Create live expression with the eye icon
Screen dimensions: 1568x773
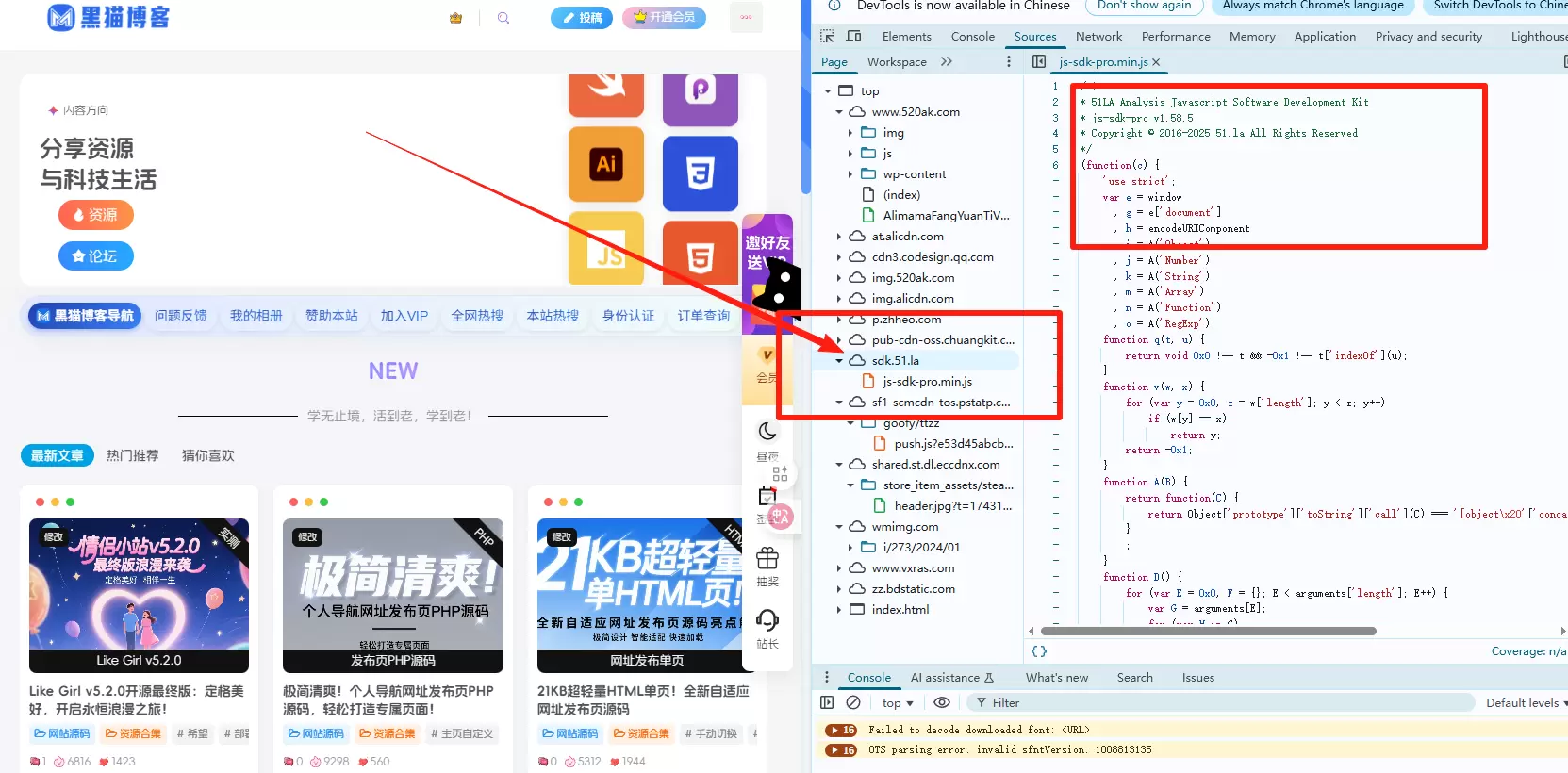pos(941,702)
